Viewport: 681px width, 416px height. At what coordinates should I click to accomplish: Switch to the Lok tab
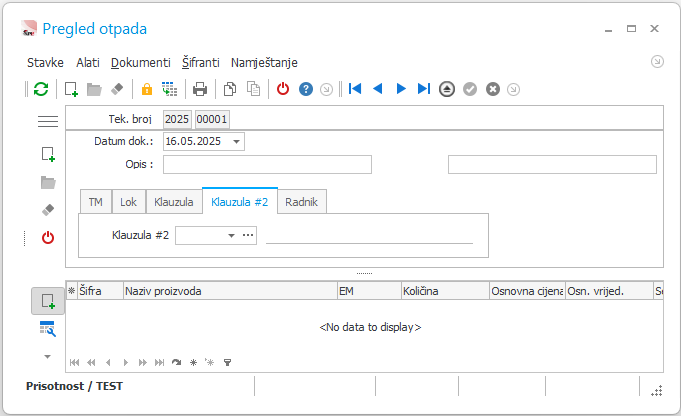(129, 202)
